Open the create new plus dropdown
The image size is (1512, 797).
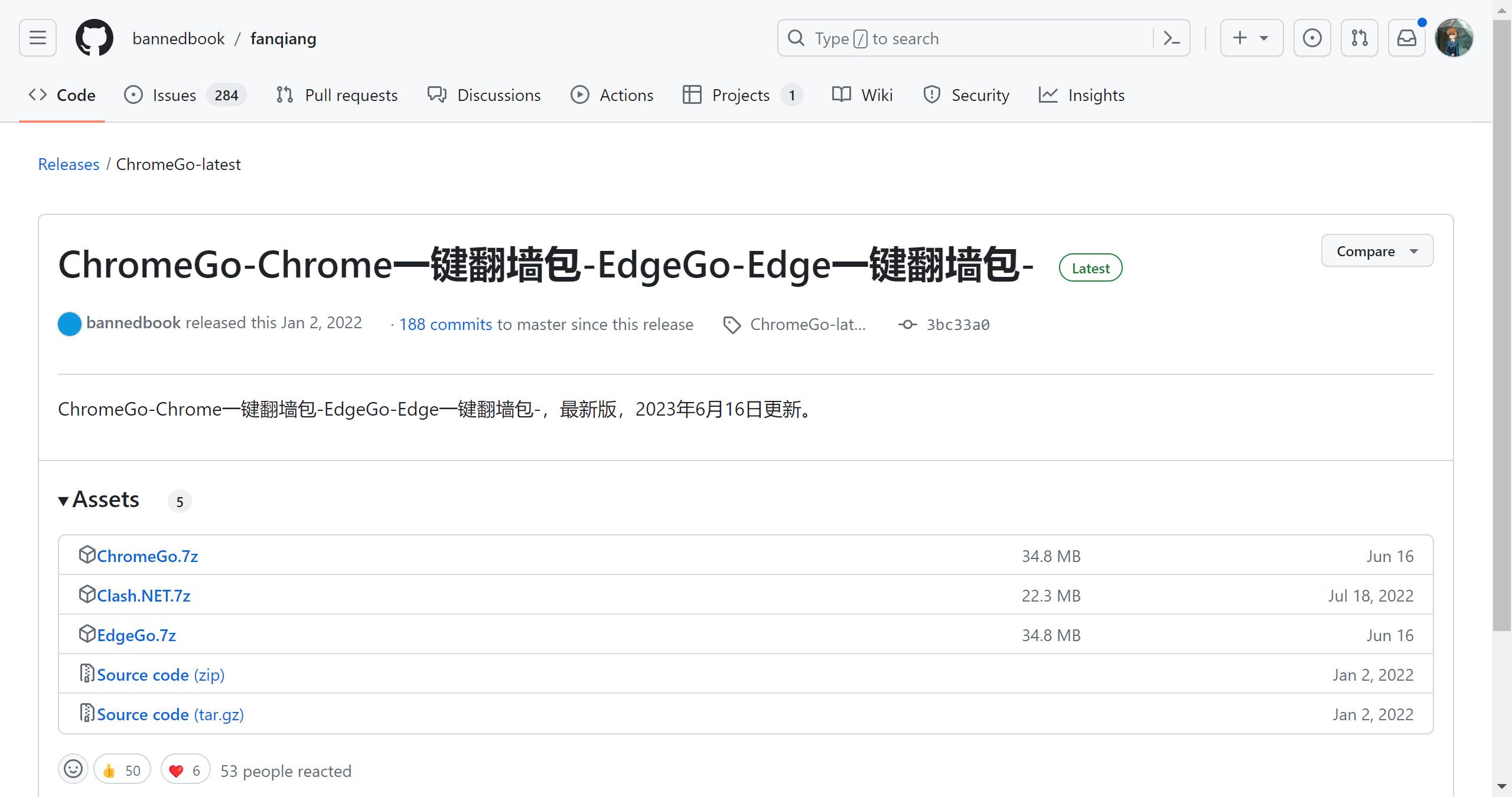click(x=1251, y=38)
